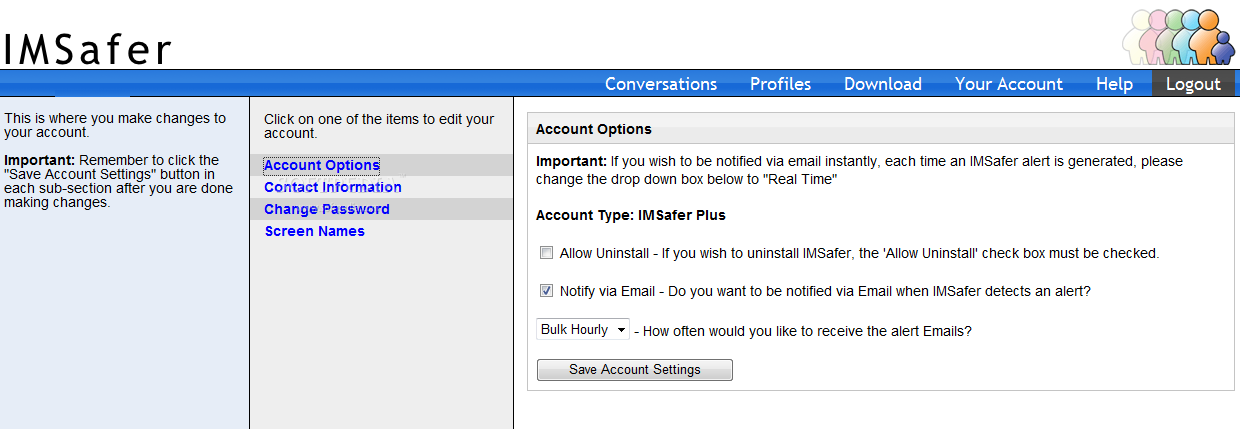Open the Screen Names link

click(314, 231)
